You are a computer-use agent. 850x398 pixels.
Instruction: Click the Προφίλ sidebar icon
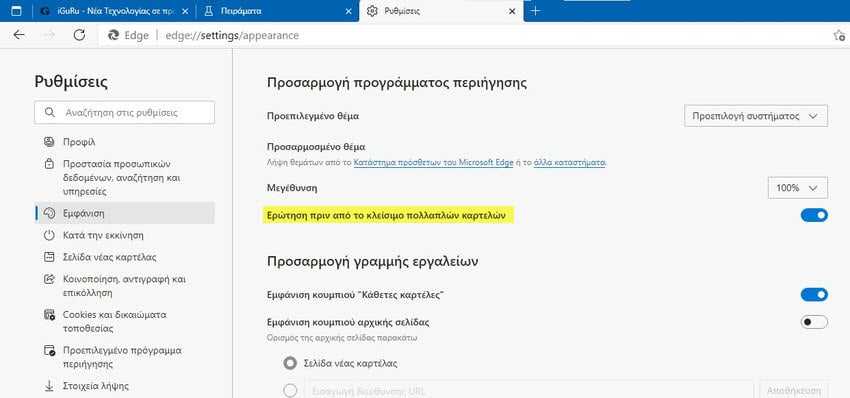coord(49,142)
